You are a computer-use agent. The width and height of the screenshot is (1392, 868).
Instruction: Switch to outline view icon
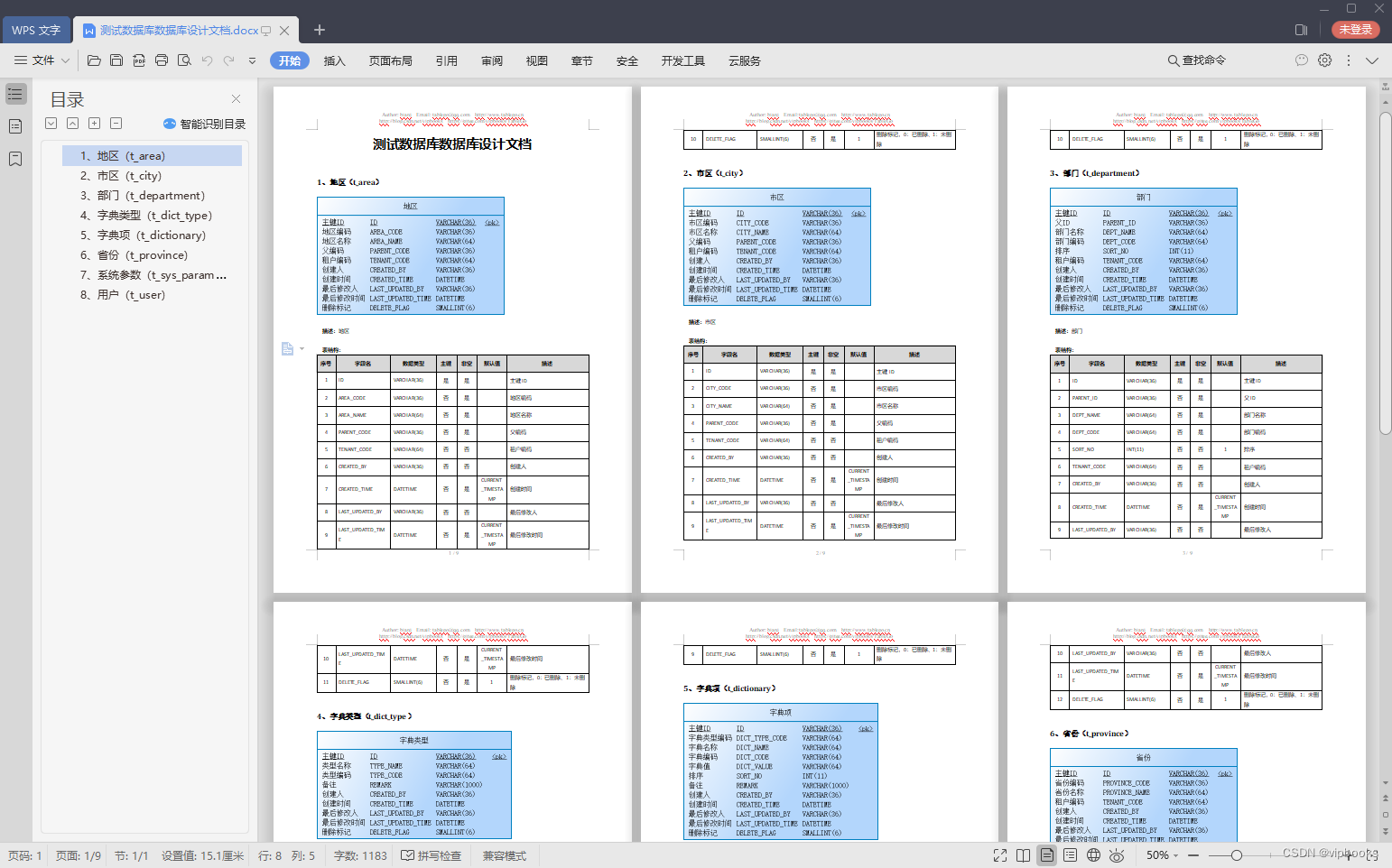(x=1070, y=855)
